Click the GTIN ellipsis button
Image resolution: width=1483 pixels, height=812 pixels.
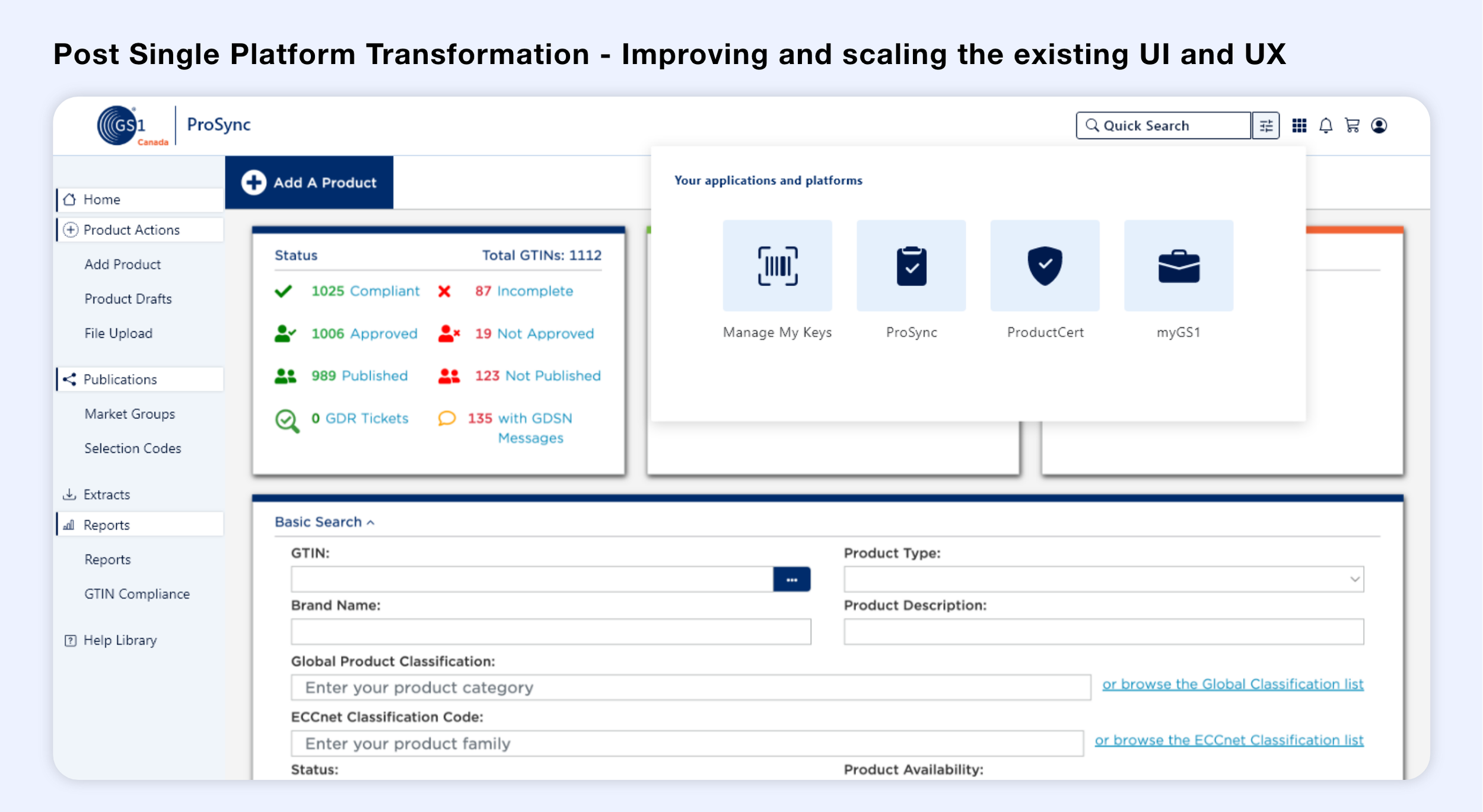(x=791, y=579)
